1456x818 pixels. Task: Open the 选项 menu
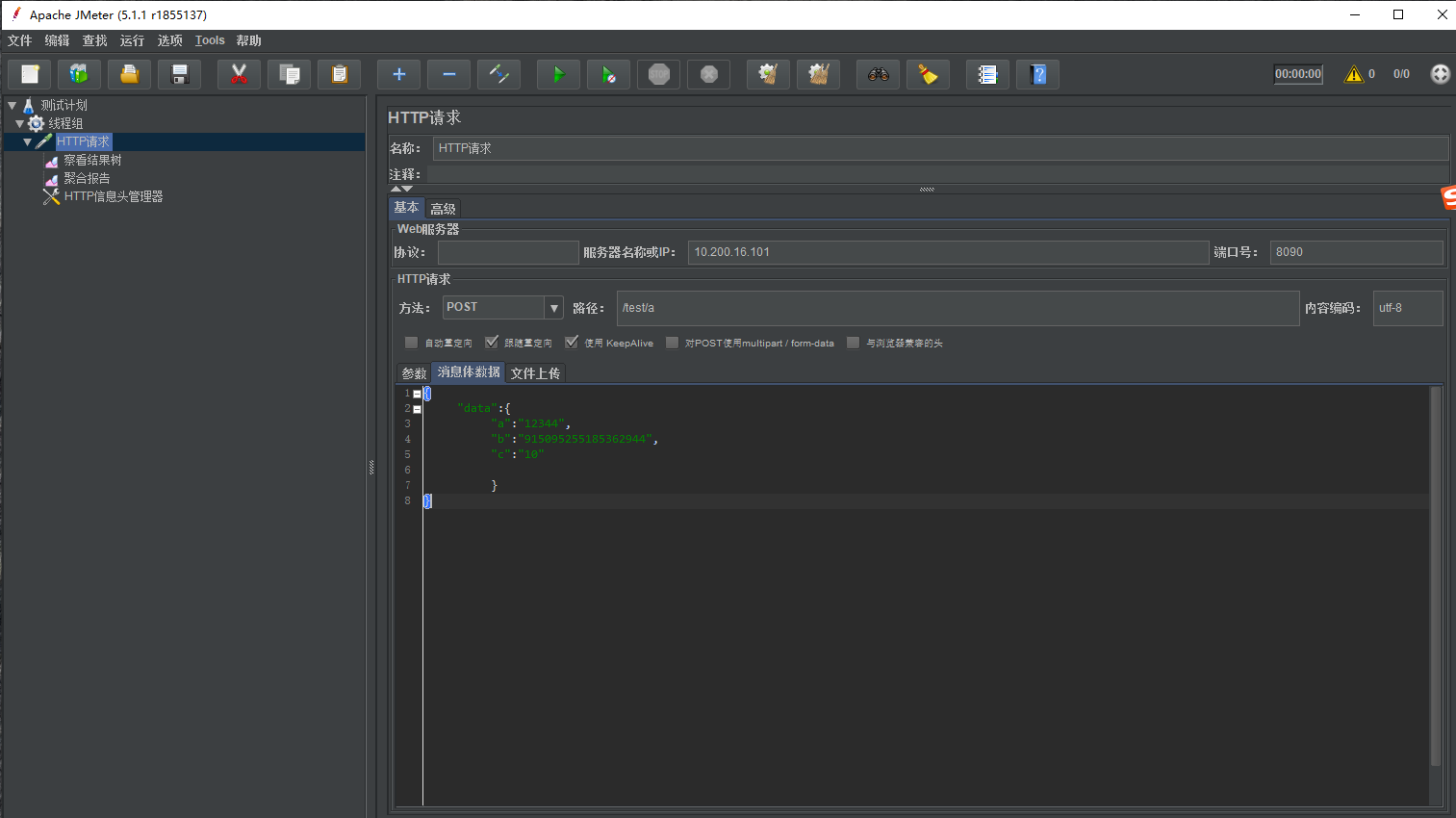coord(169,40)
